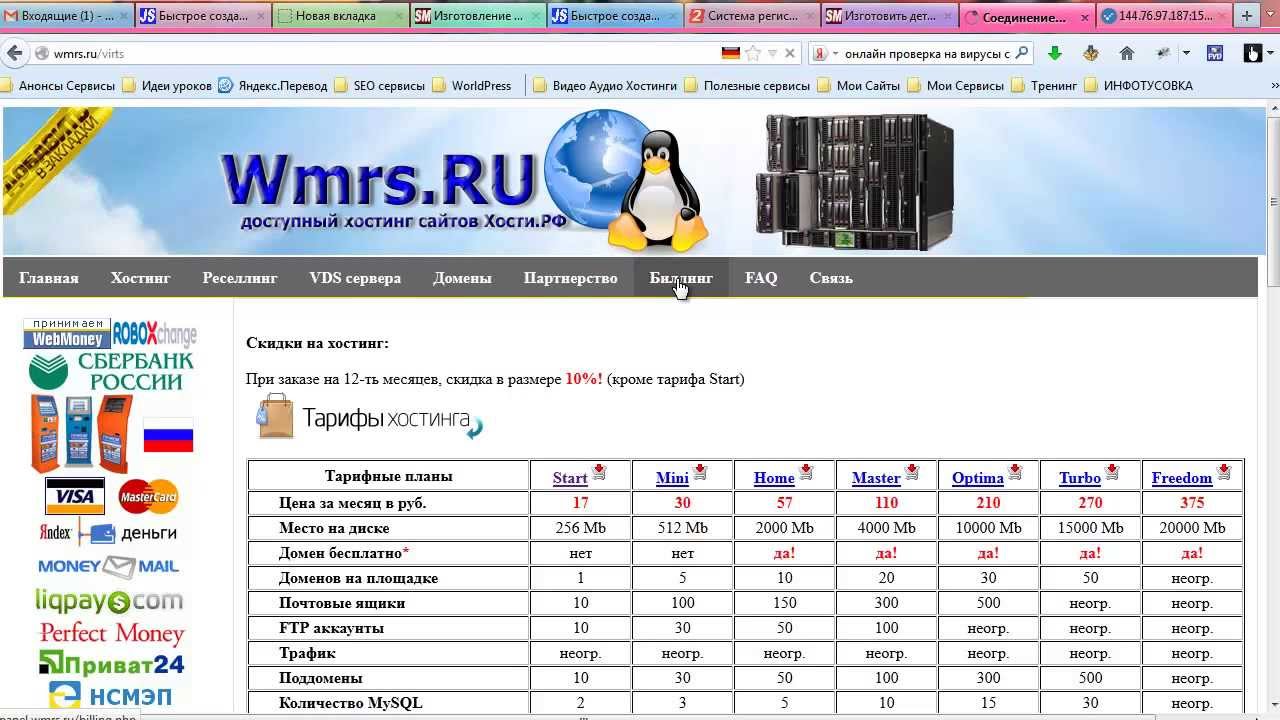The image size is (1280, 720).
Task: Open the SEO сервисы bookmarks folder
Action: pos(379,86)
